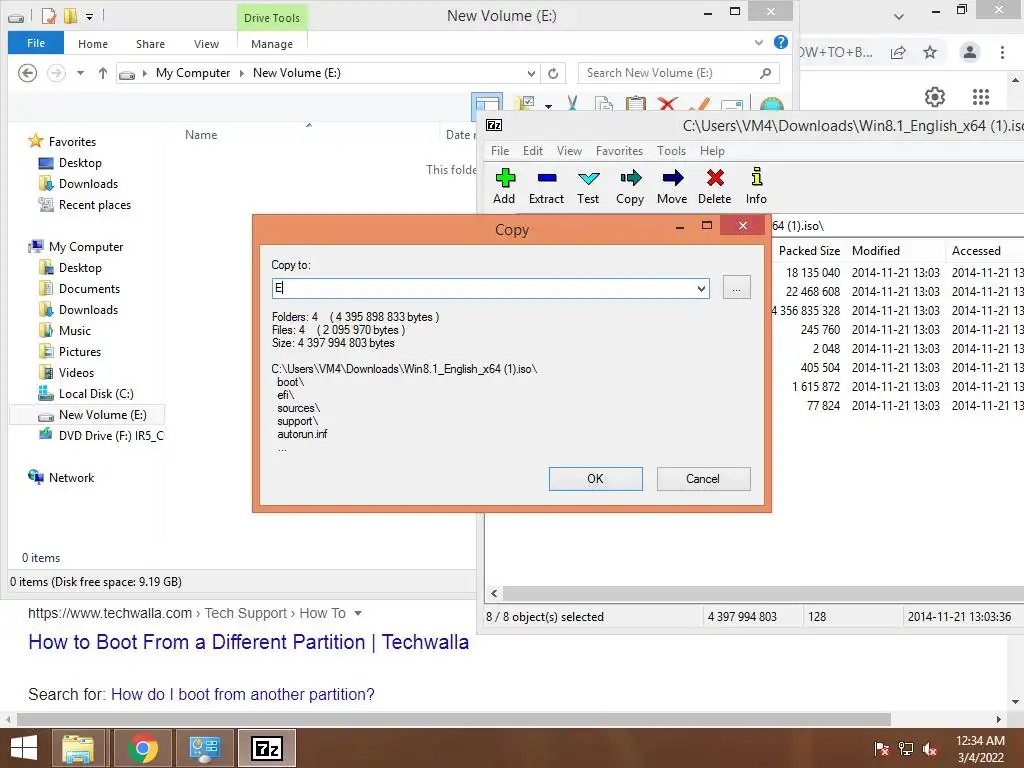Select Network in the navigation pane
This screenshot has width=1024, height=768.
71,478
